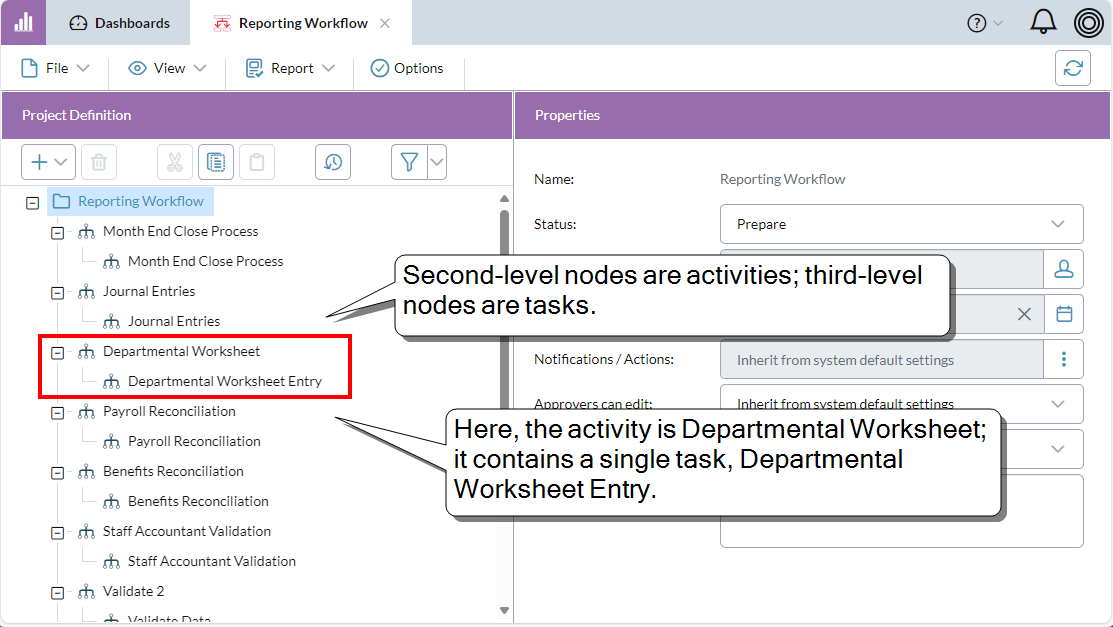Select the Month End Close Process child task
This screenshot has height=627, width=1113.
(x=205, y=261)
